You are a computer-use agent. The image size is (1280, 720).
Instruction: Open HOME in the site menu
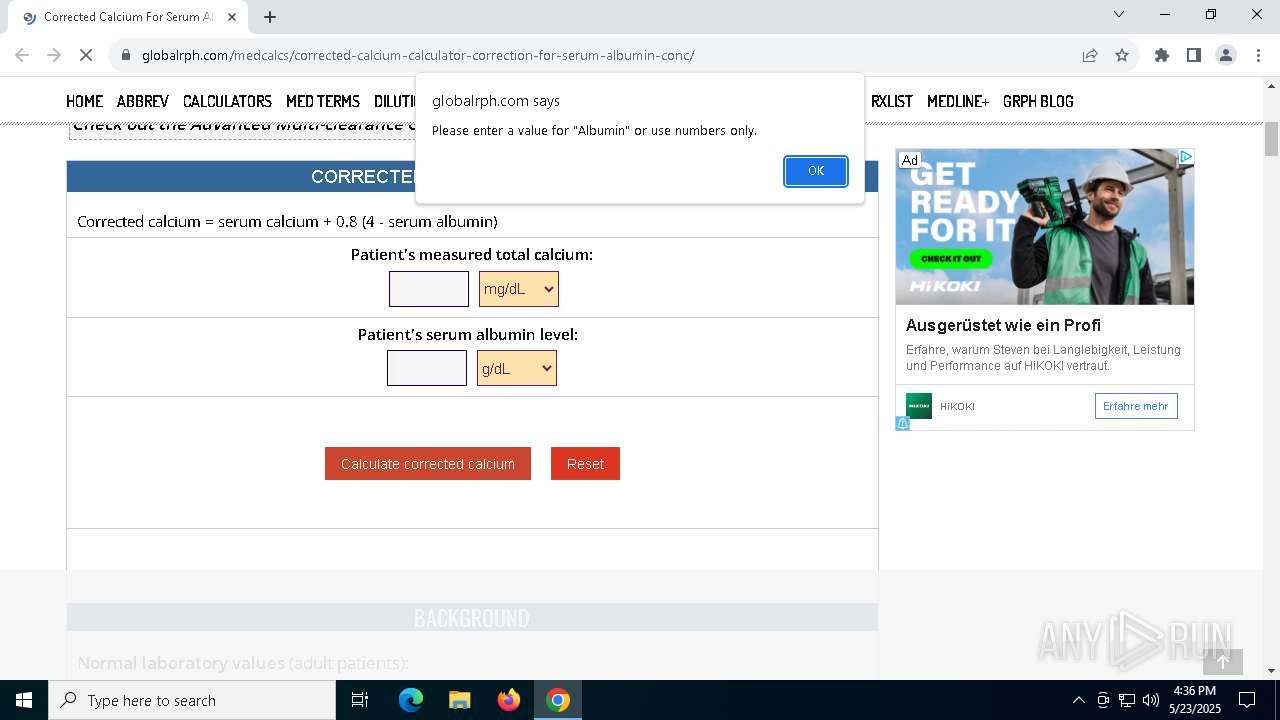(x=85, y=101)
